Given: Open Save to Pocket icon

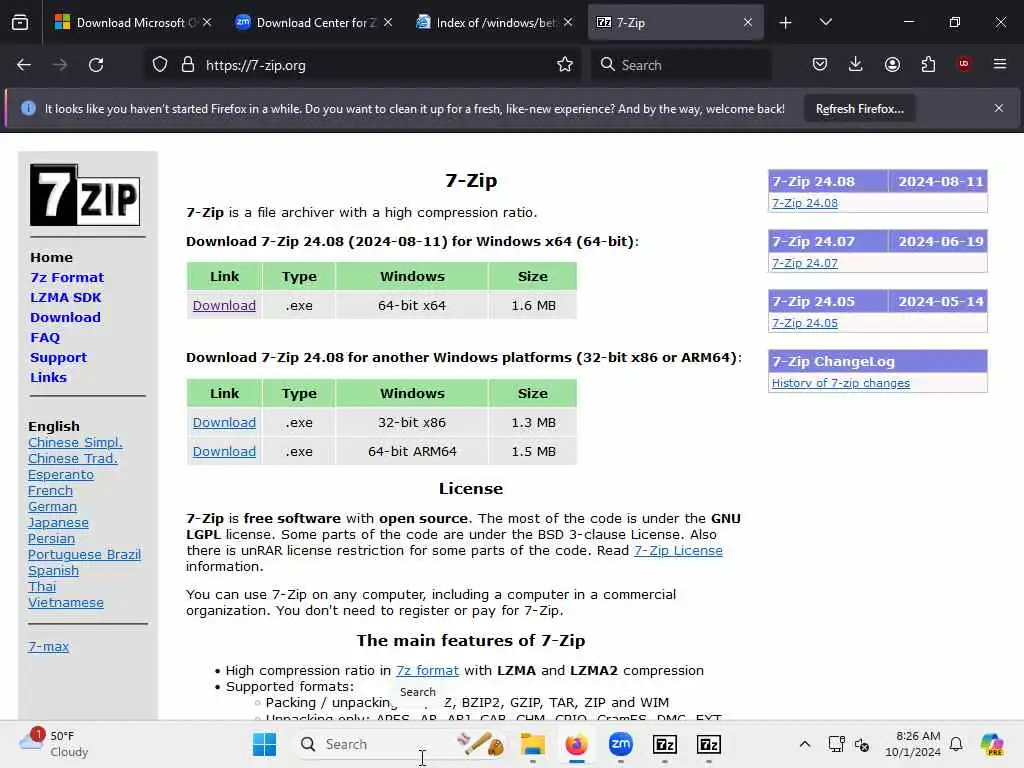Looking at the screenshot, I should (820, 64).
